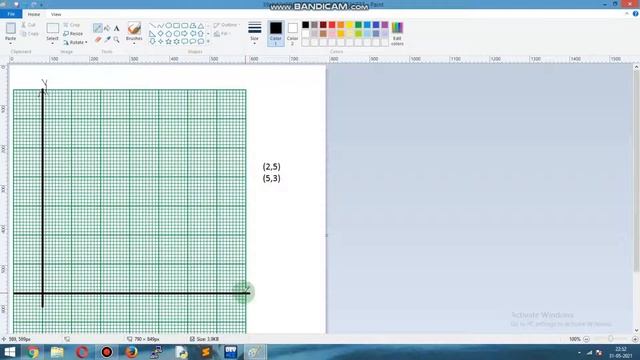Choose the Pentagon shape
This screenshot has height=360, width=640.
[x=168, y=33]
